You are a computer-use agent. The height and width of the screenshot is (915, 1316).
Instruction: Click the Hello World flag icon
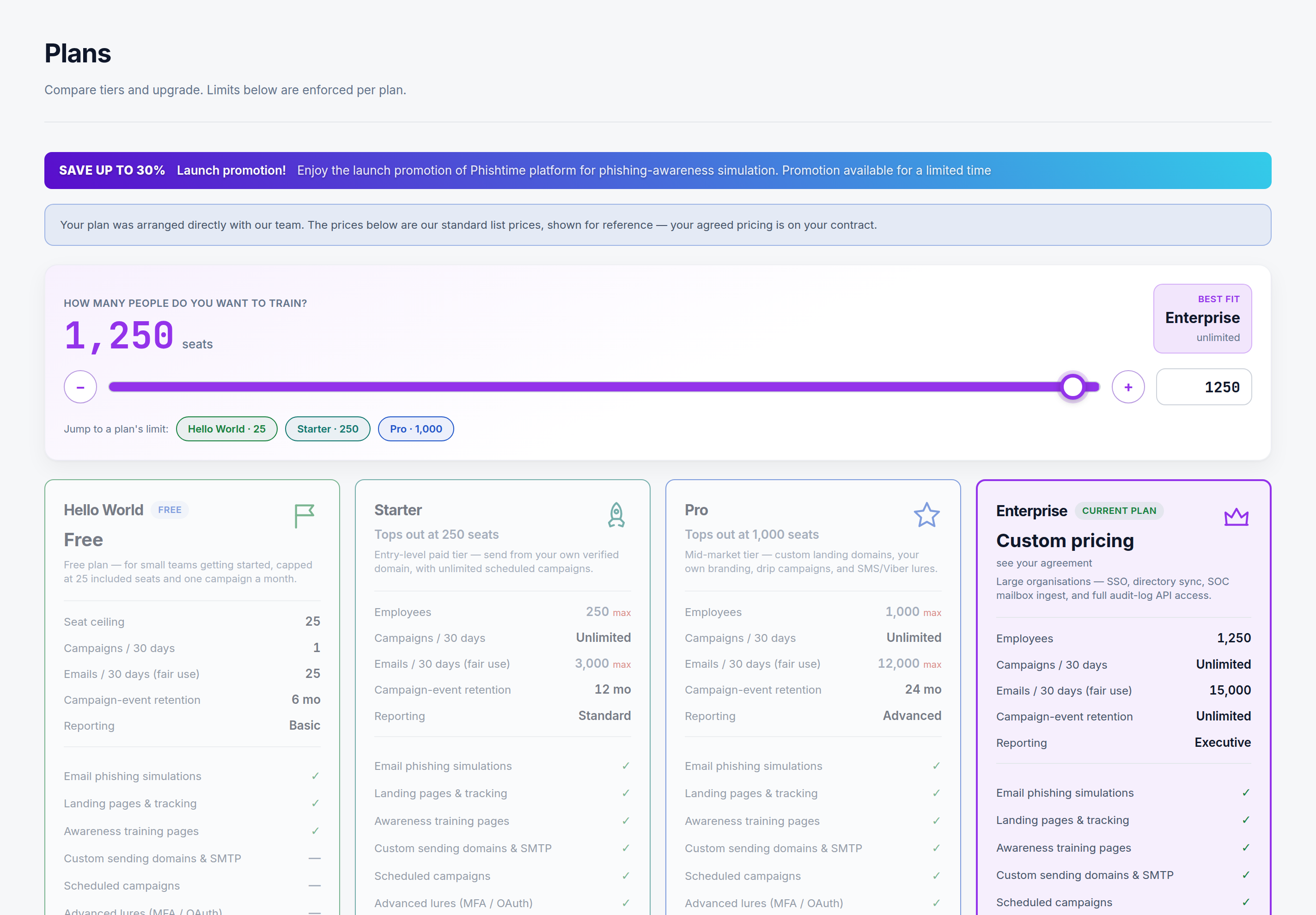point(304,516)
